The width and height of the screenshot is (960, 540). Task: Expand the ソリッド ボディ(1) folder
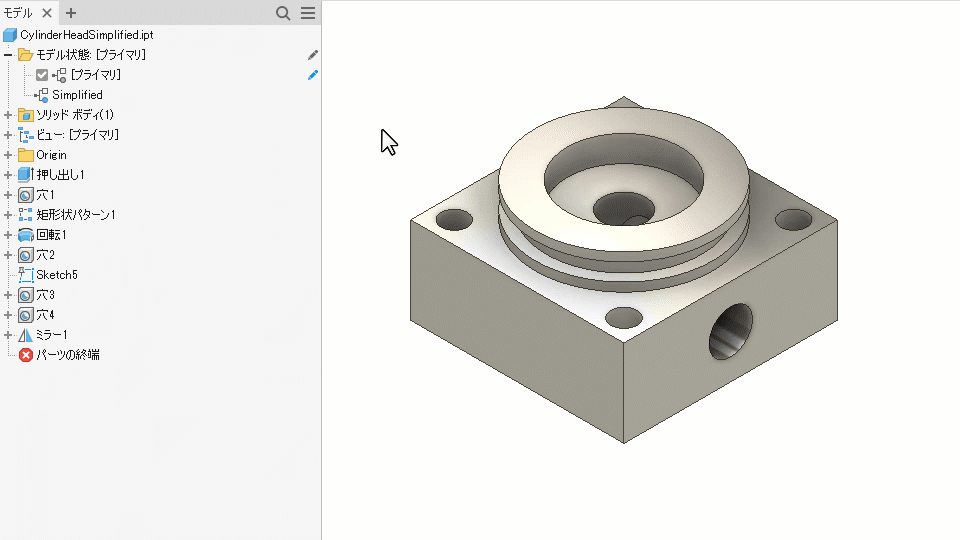(x=8, y=115)
